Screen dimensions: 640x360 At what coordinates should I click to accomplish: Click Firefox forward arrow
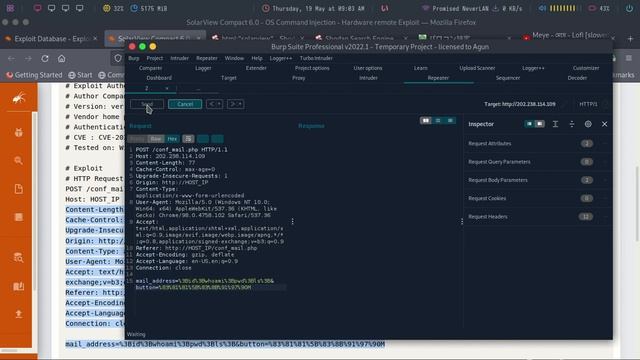click(x=28, y=58)
